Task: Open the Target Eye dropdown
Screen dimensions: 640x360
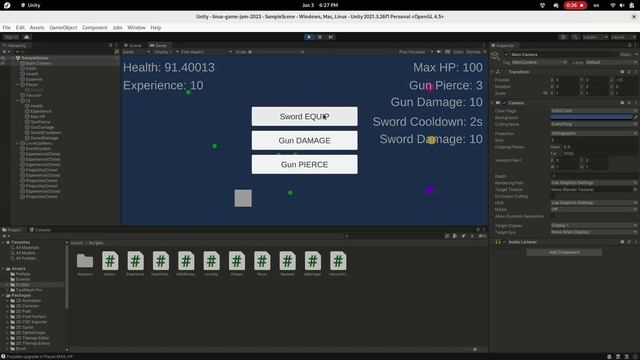Action: pos(594,232)
